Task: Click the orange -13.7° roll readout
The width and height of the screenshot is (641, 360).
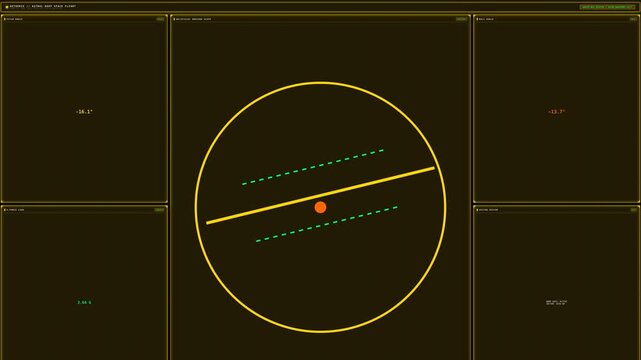Action: [556, 112]
